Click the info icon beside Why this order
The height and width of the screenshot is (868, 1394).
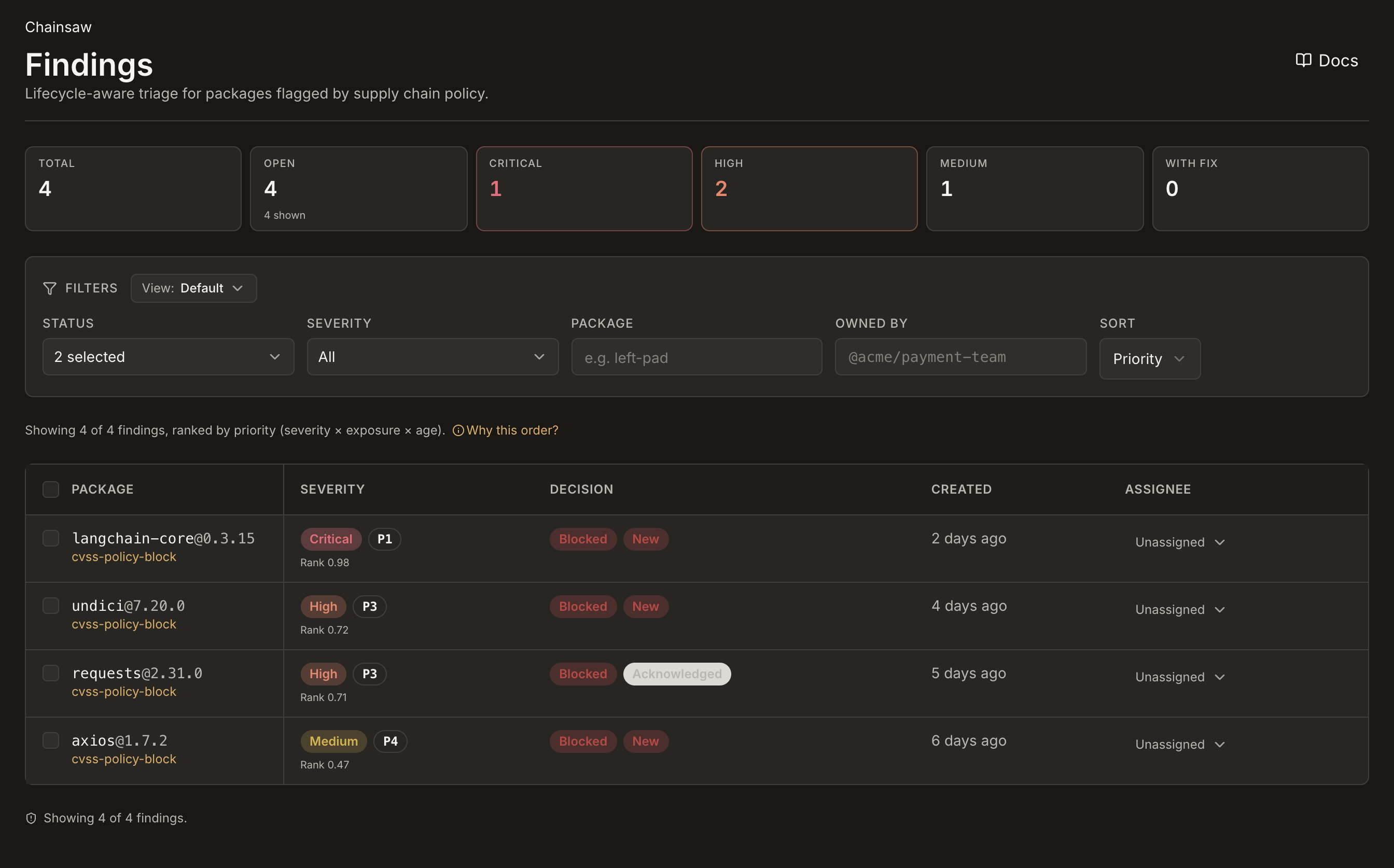click(x=458, y=430)
